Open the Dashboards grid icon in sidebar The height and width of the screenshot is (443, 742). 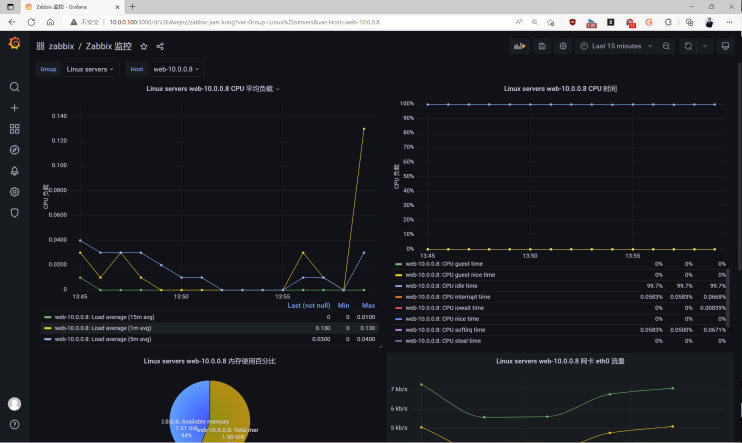click(15, 129)
